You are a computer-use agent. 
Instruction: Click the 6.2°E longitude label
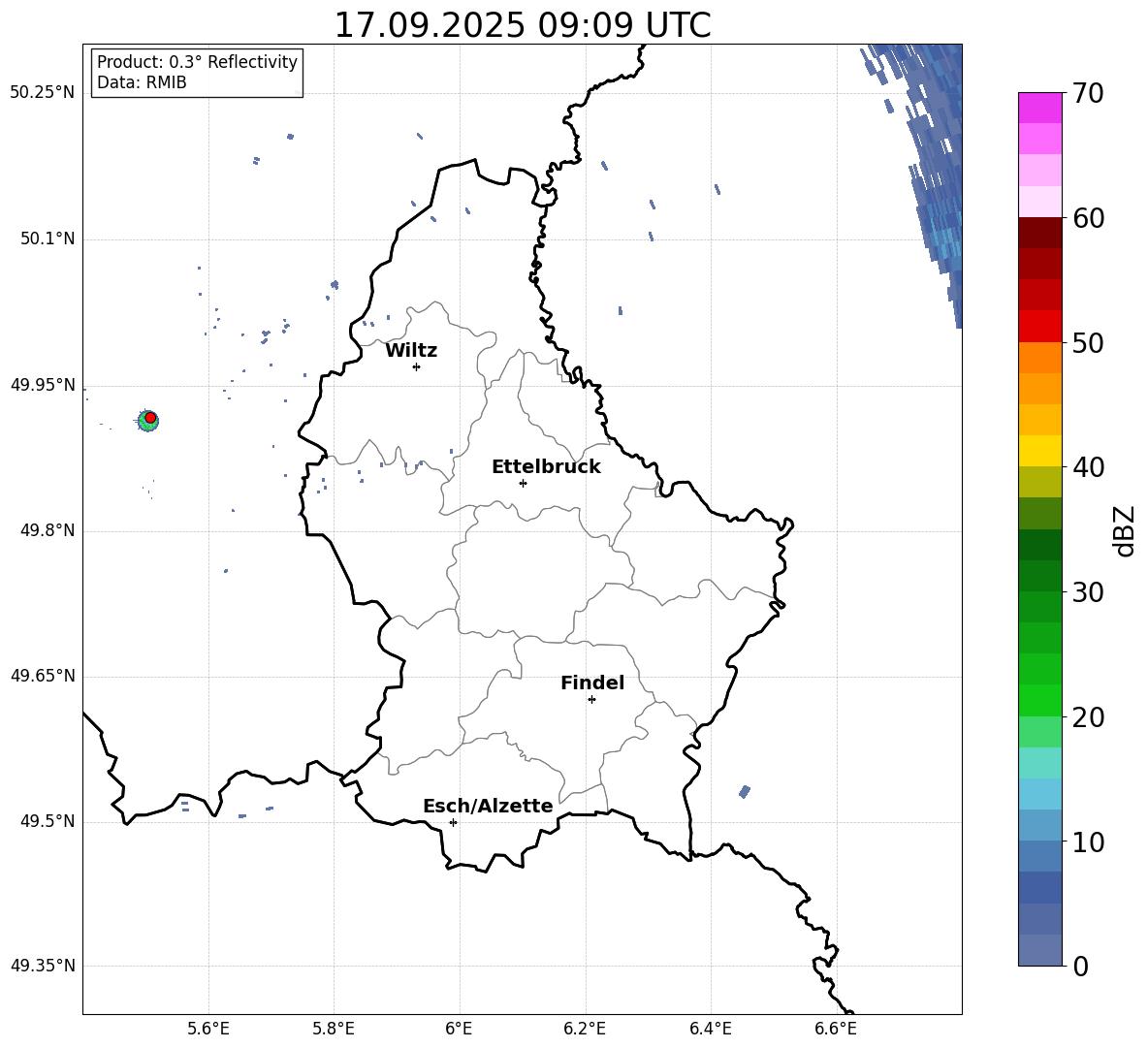tap(585, 1029)
